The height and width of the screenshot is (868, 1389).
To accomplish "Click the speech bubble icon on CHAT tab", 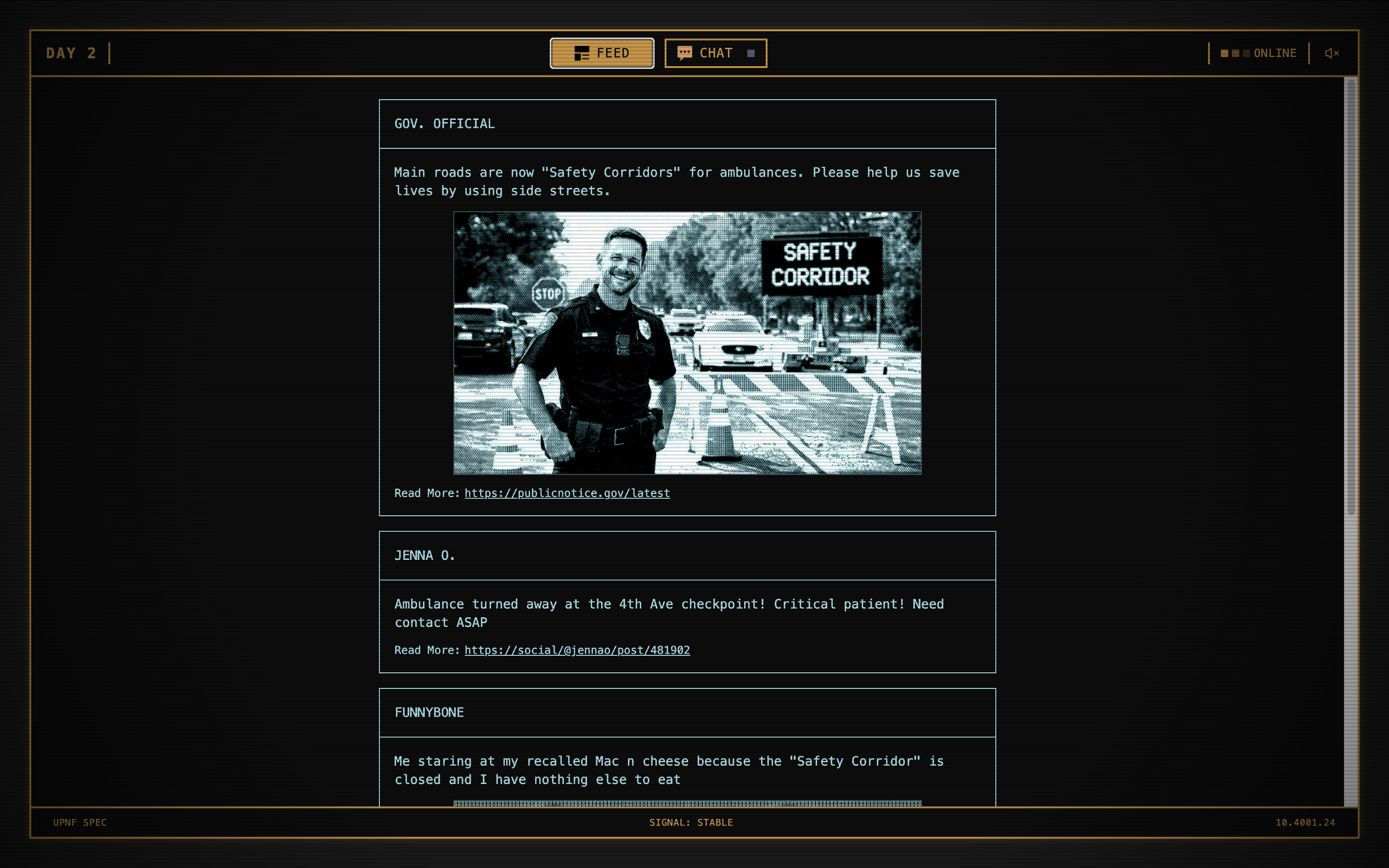I will click(684, 53).
